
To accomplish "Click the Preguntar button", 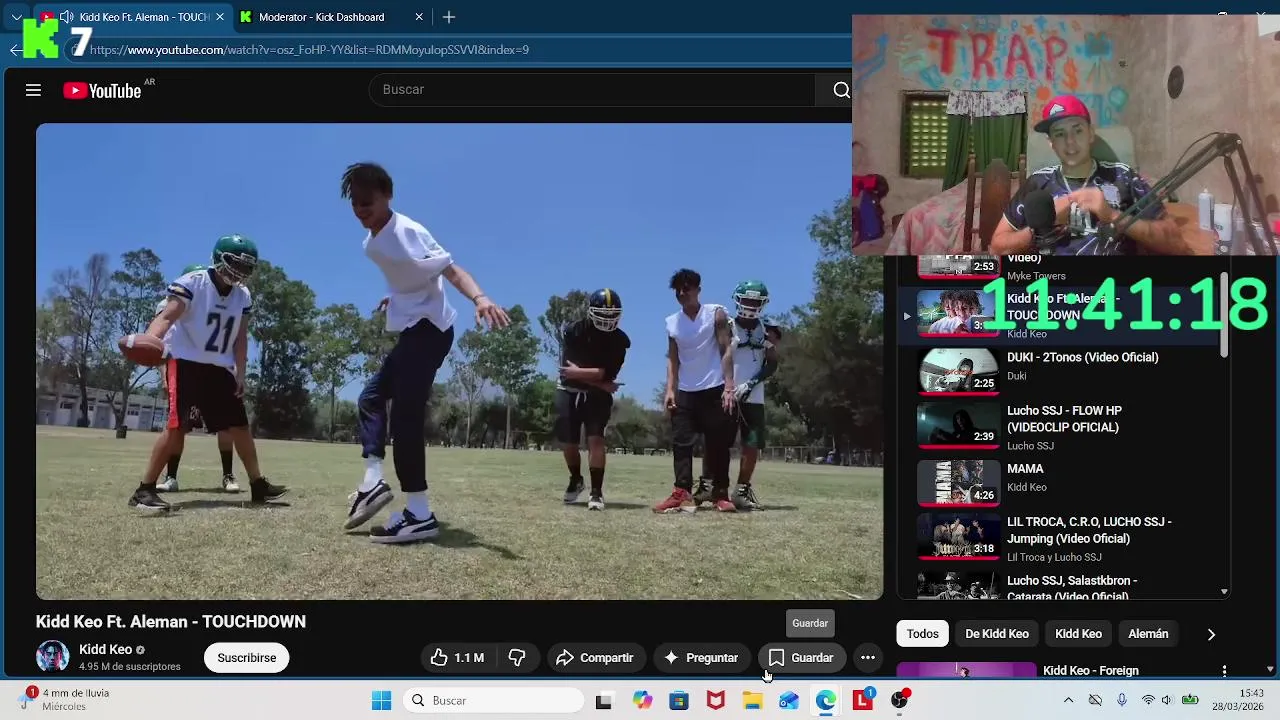I will (x=700, y=658).
